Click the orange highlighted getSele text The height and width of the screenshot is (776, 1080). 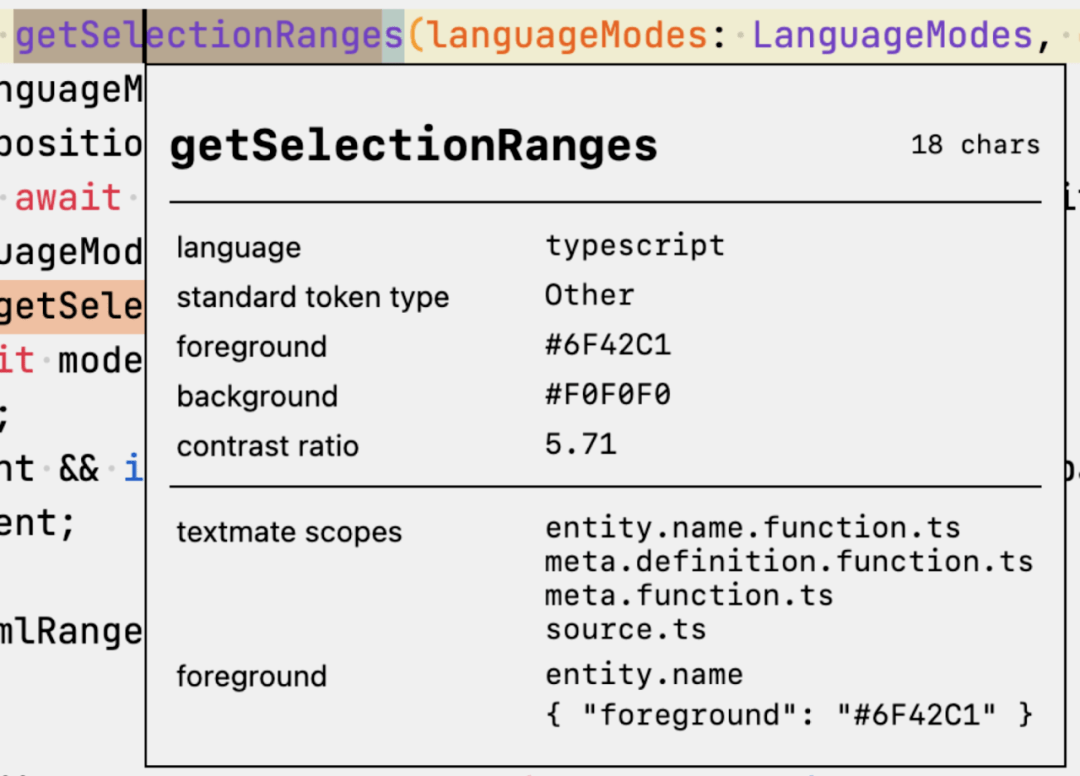coord(72,304)
